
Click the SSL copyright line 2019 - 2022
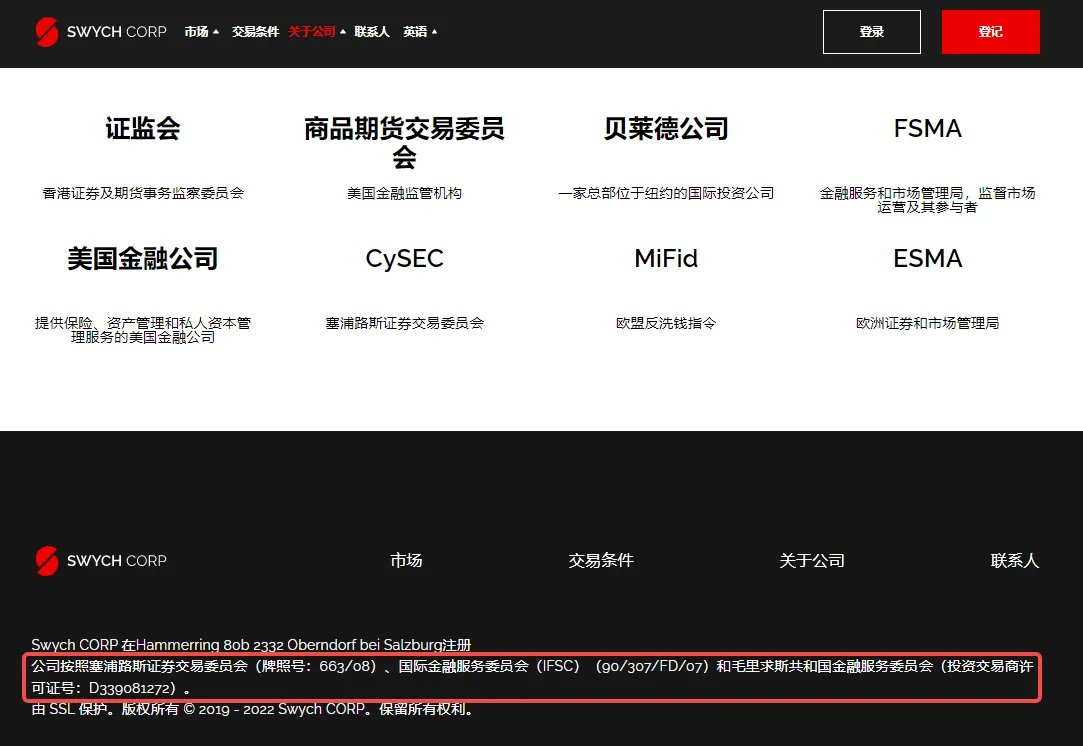(x=253, y=709)
